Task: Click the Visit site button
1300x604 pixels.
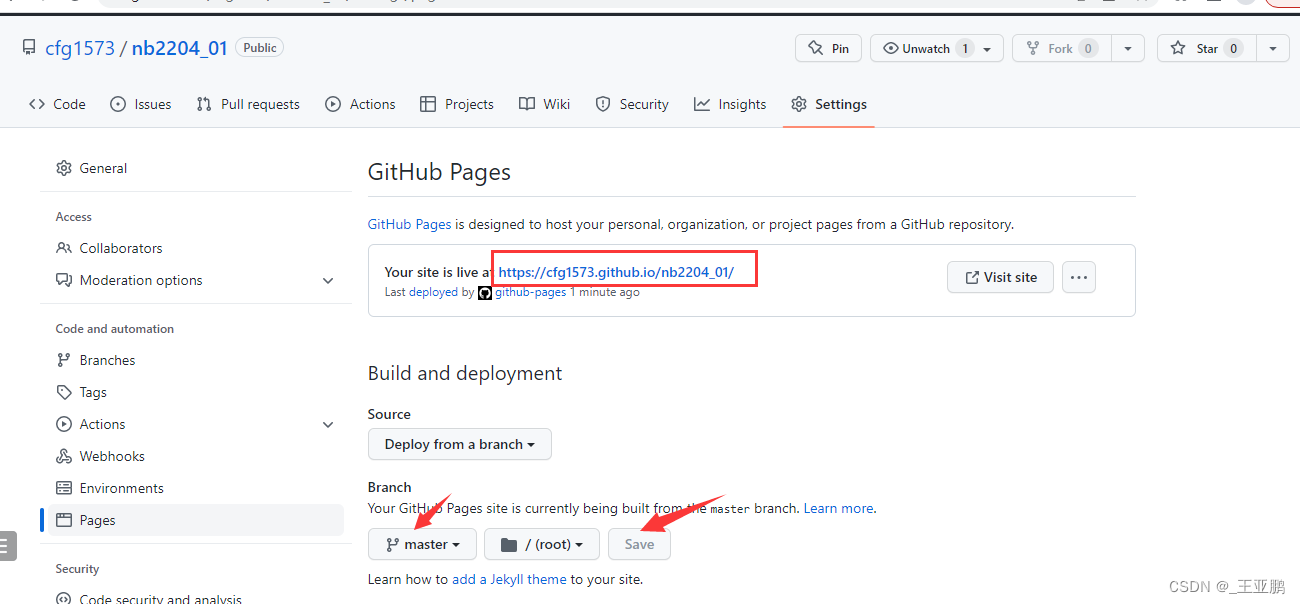Action: pos(1000,277)
